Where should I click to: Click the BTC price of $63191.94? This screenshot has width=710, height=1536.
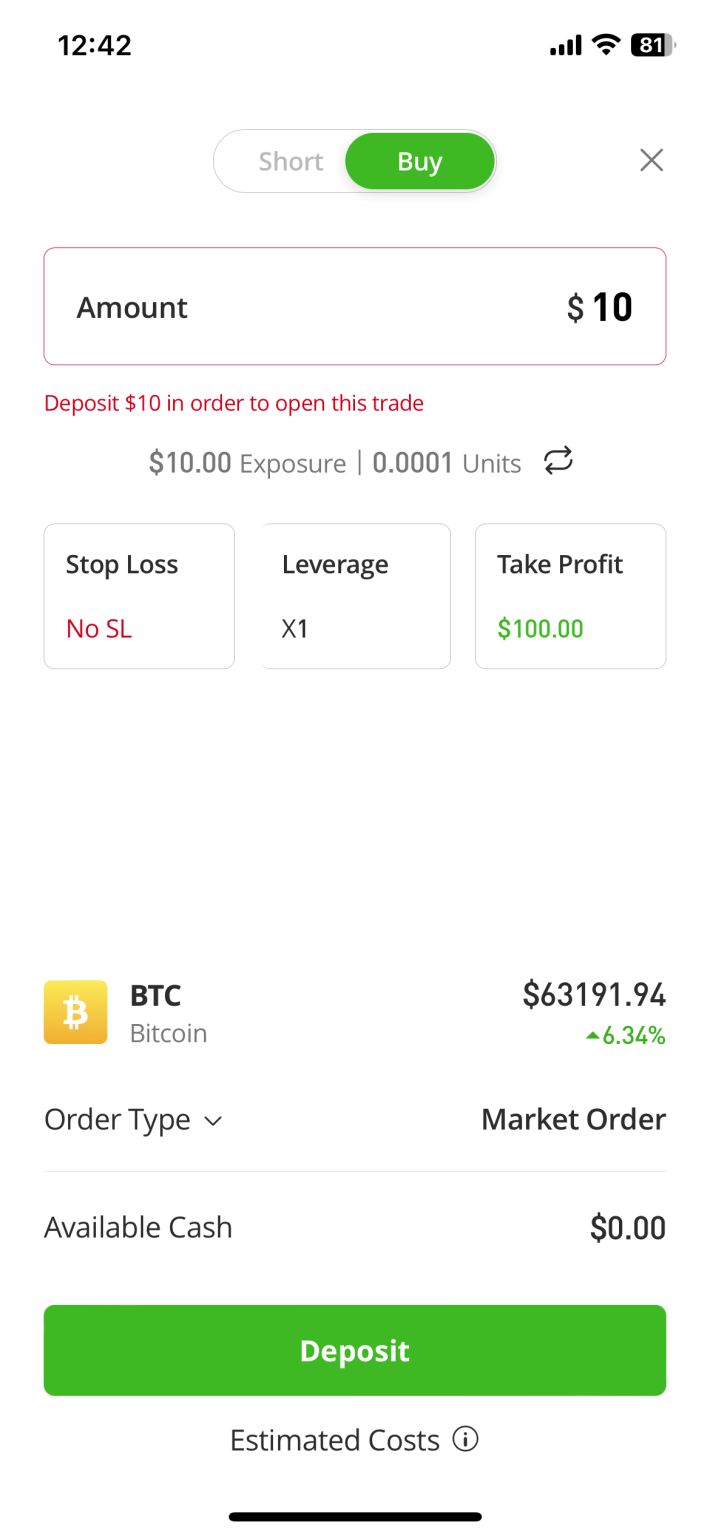(x=594, y=995)
